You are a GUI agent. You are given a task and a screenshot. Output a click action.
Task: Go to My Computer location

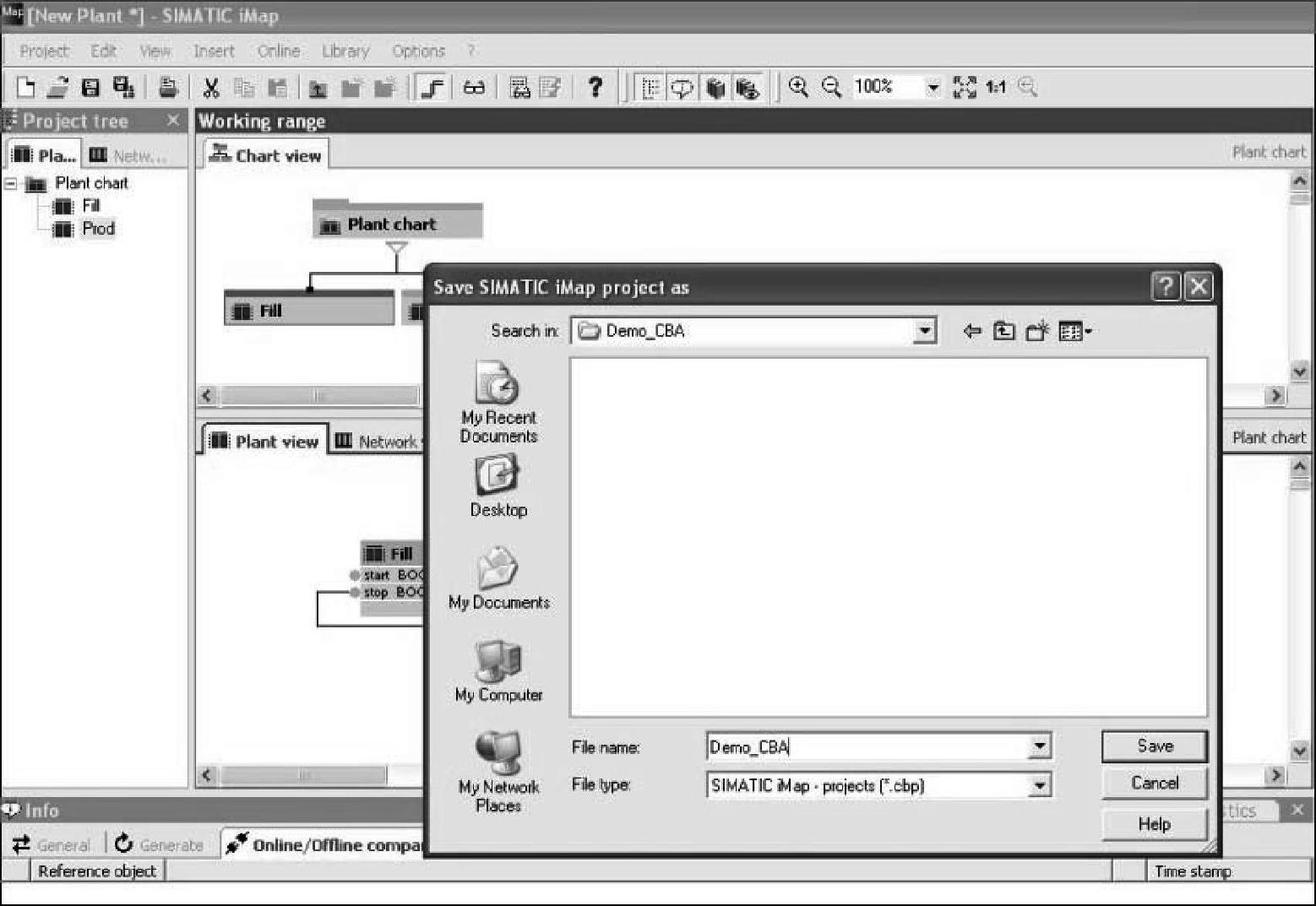[x=498, y=671]
